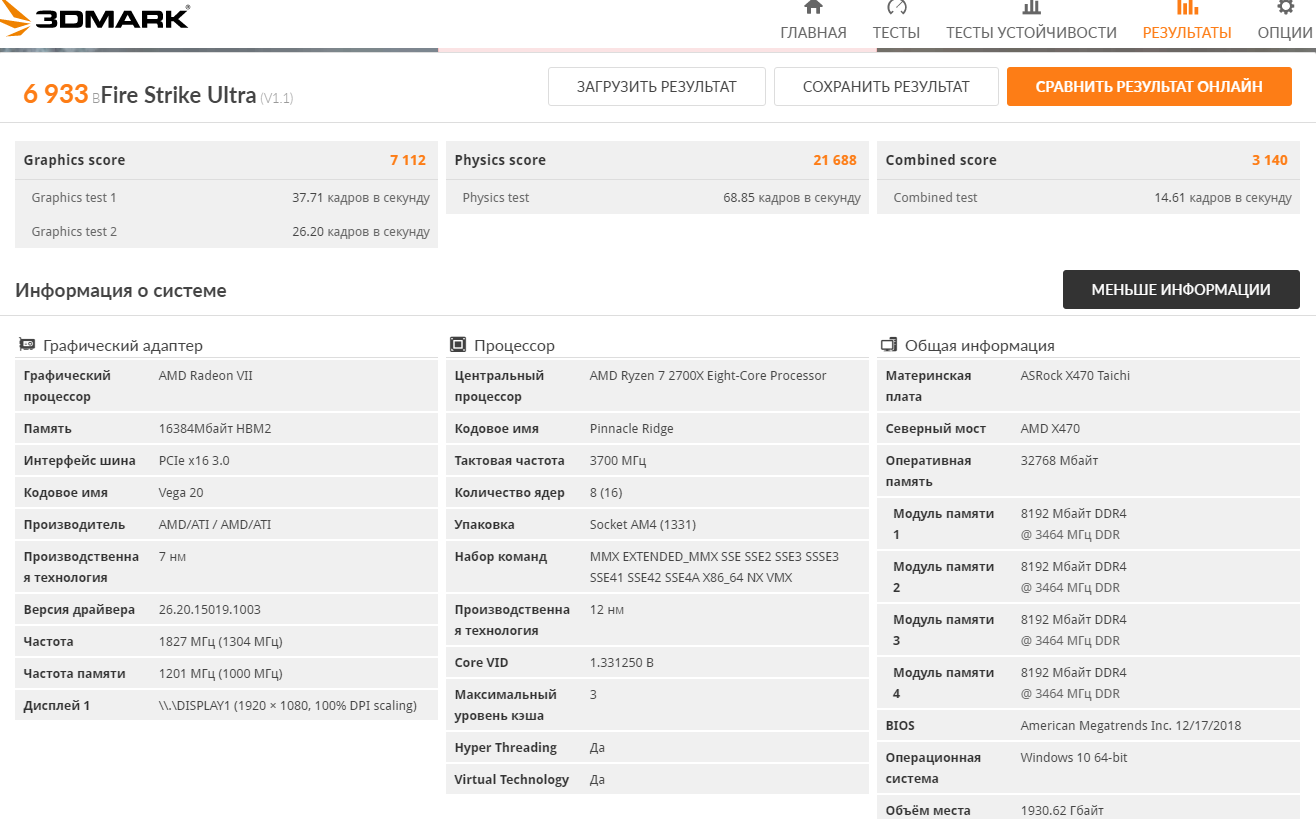Select the \\.\DISPLAY1 display value
This screenshot has height=819, width=1316.
click(288, 706)
